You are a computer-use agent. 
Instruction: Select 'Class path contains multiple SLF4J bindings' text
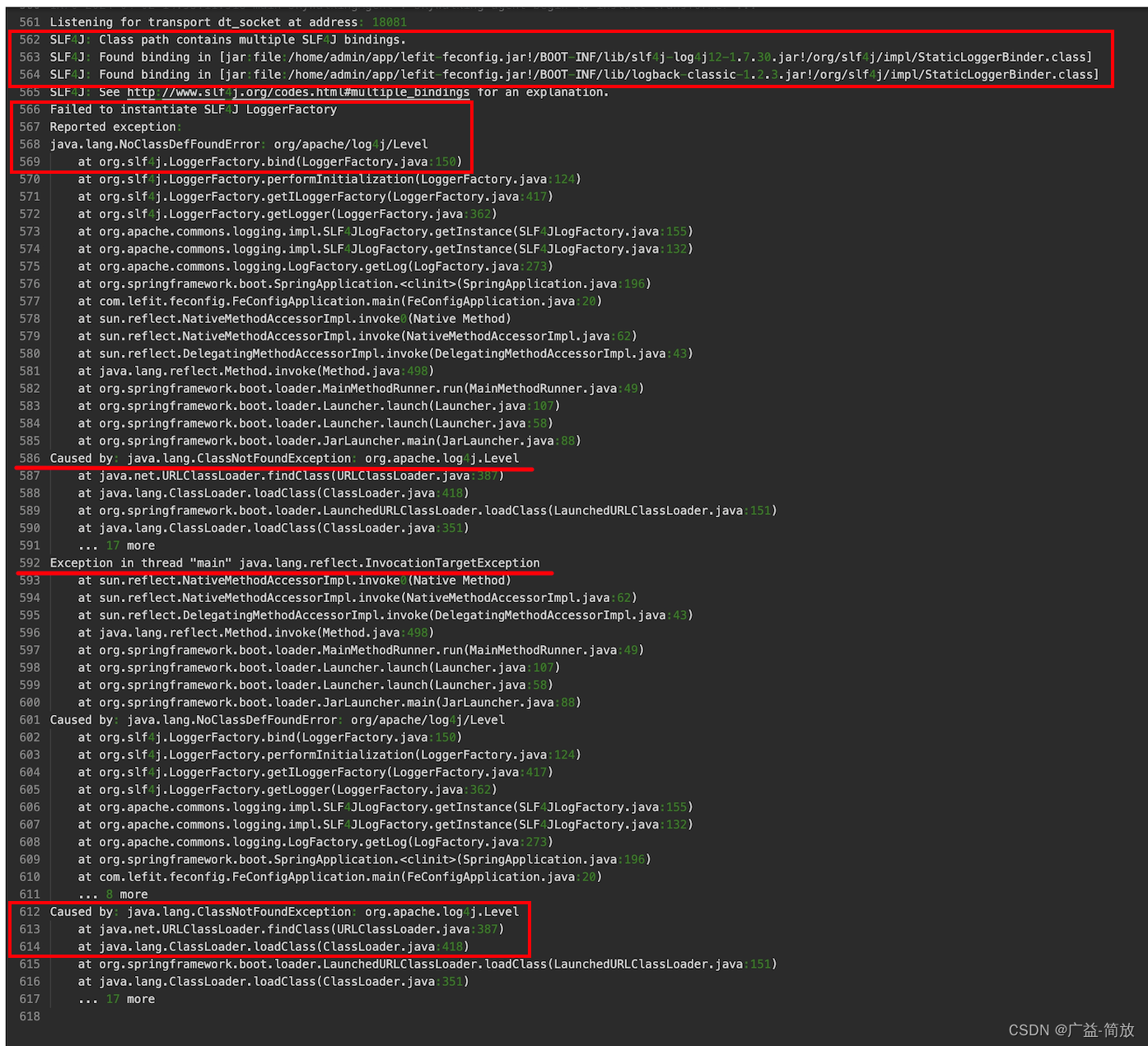click(252, 40)
